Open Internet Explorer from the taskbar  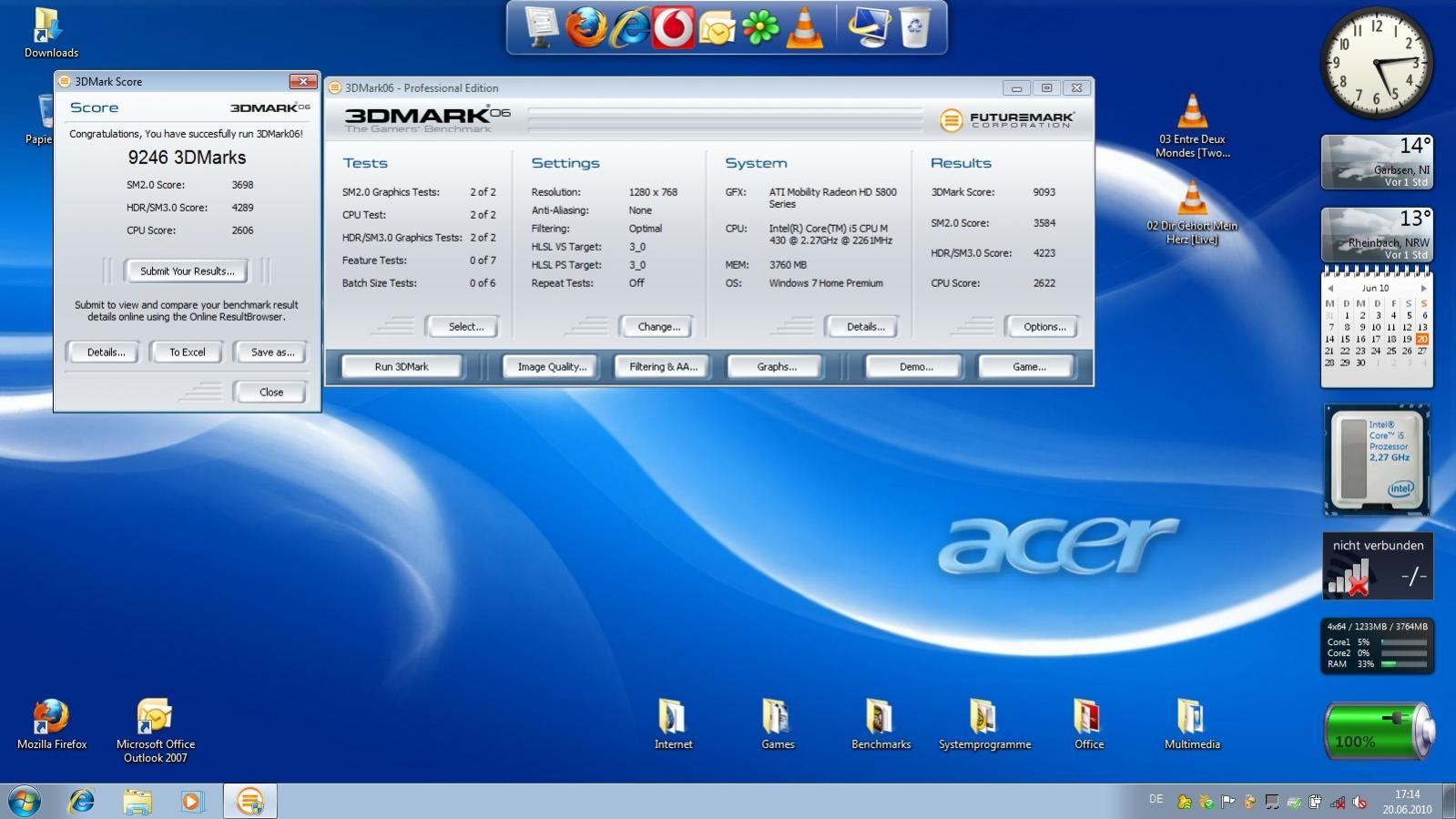[x=82, y=801]
